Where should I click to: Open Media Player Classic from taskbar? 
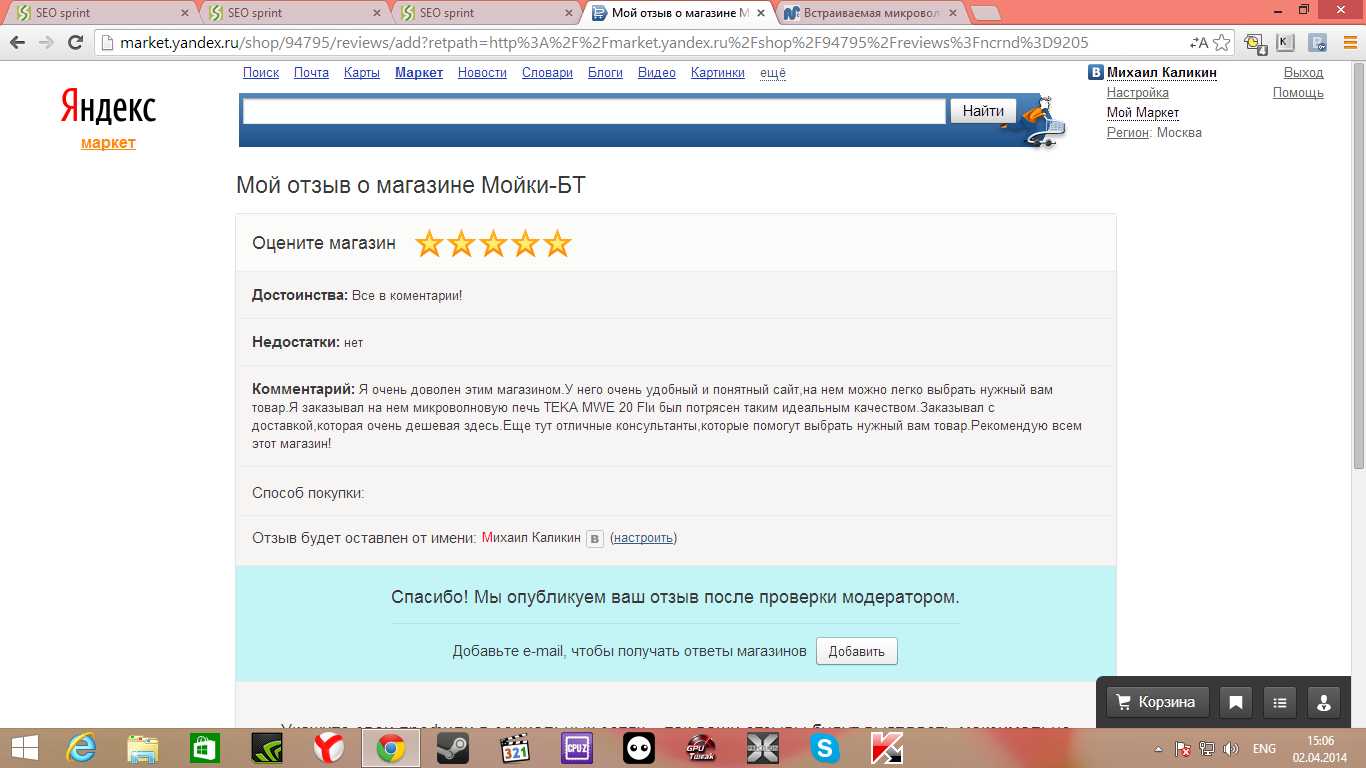[515, 748]
